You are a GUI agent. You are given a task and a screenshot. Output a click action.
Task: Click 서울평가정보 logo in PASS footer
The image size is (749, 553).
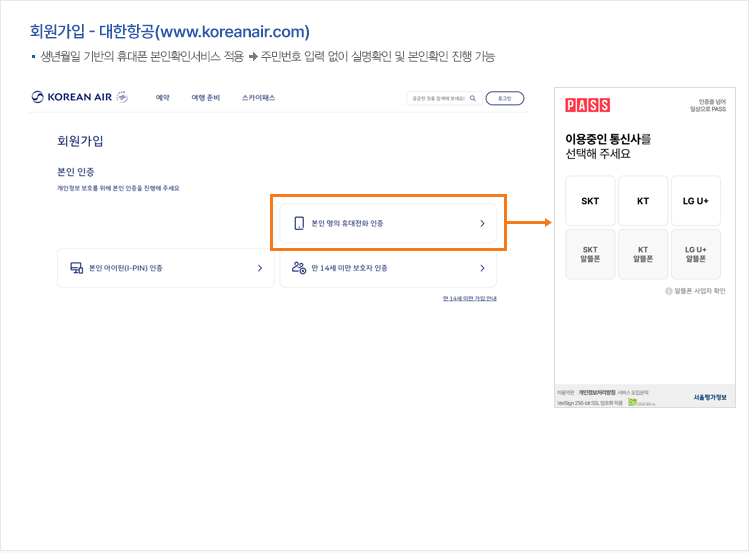[710, 397]
